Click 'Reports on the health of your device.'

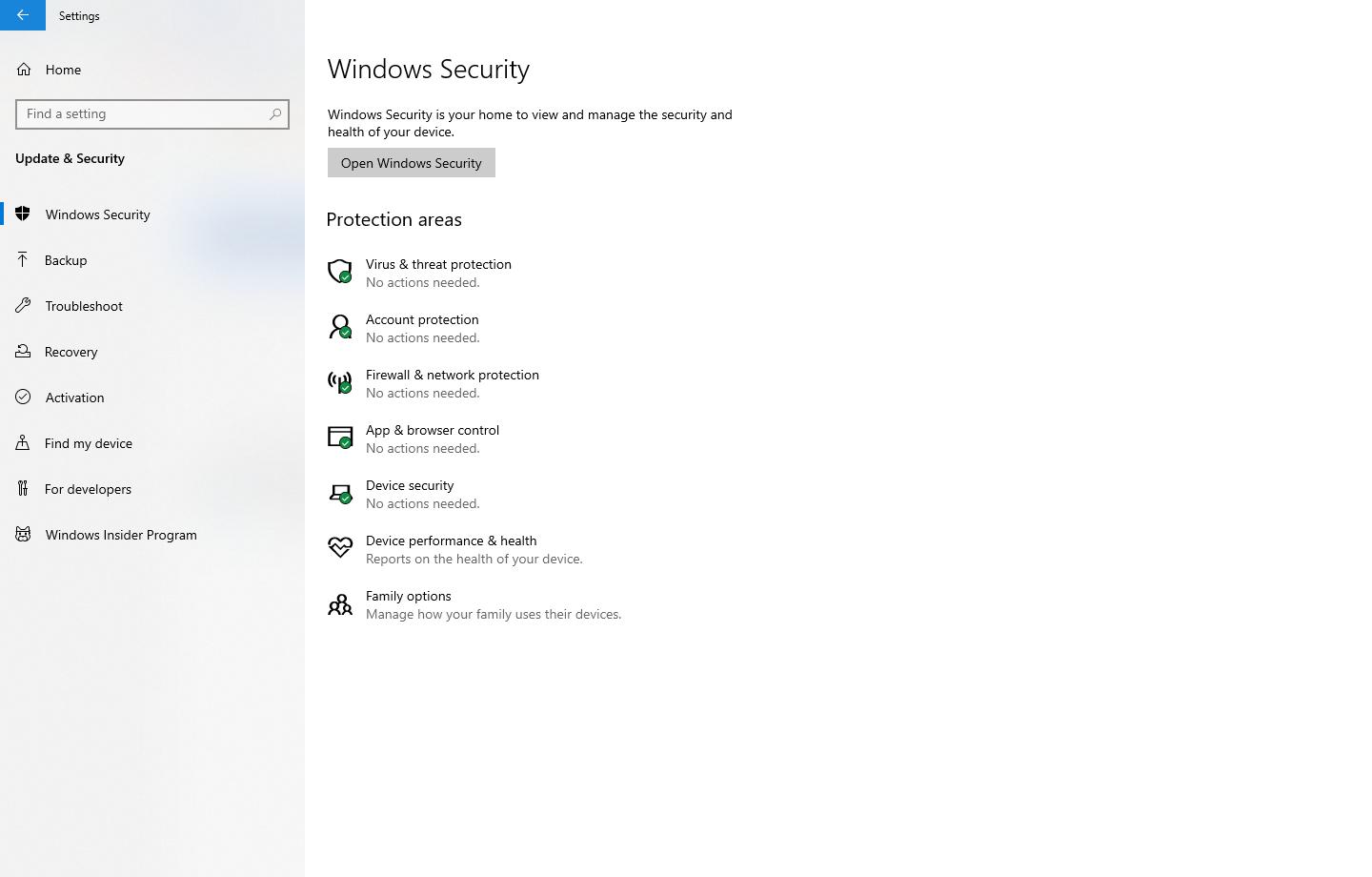474,559
